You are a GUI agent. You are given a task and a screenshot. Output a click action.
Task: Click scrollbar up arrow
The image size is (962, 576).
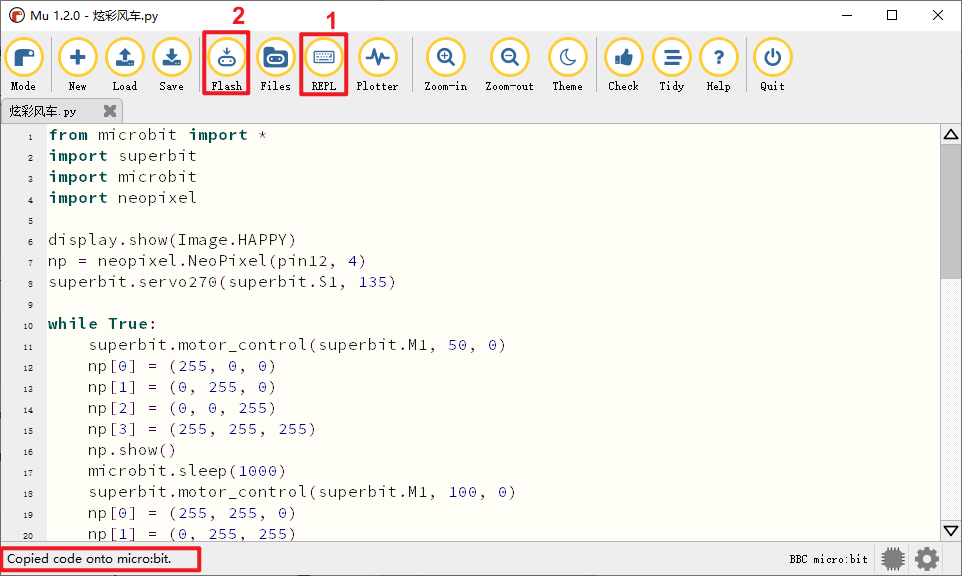coord(951,134)
